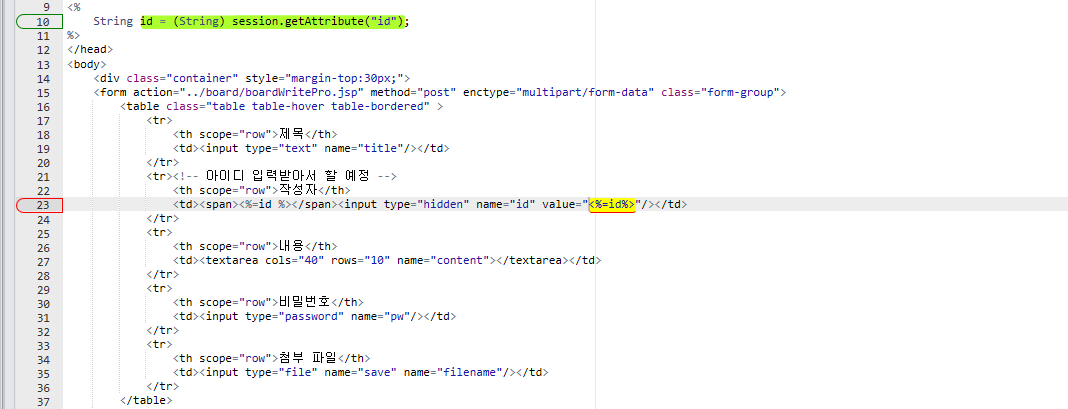1068x409 pixels.
Task: Click line number 9 in the gutter
Action: coord(46,7)
